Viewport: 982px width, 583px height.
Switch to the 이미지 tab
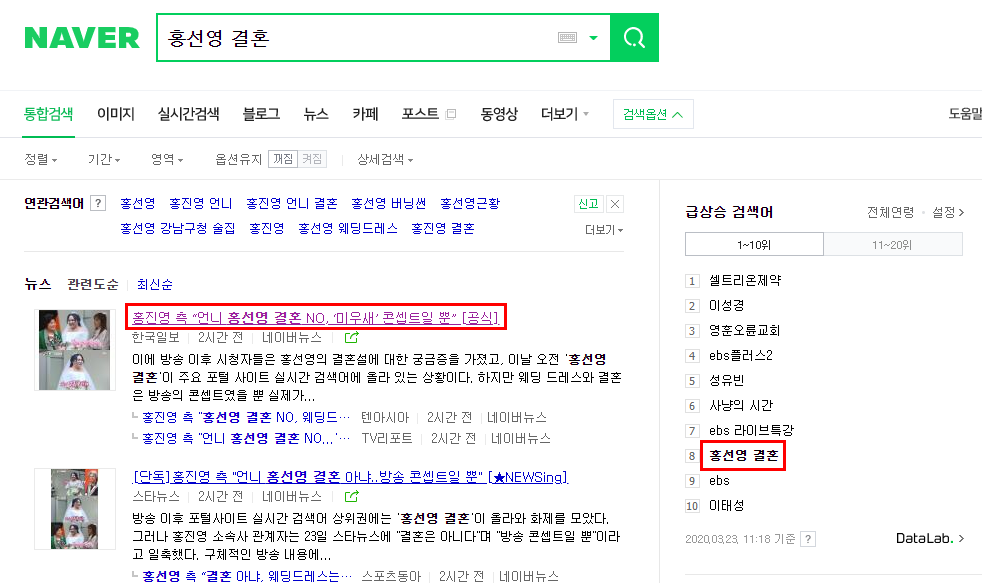[116, 114]
